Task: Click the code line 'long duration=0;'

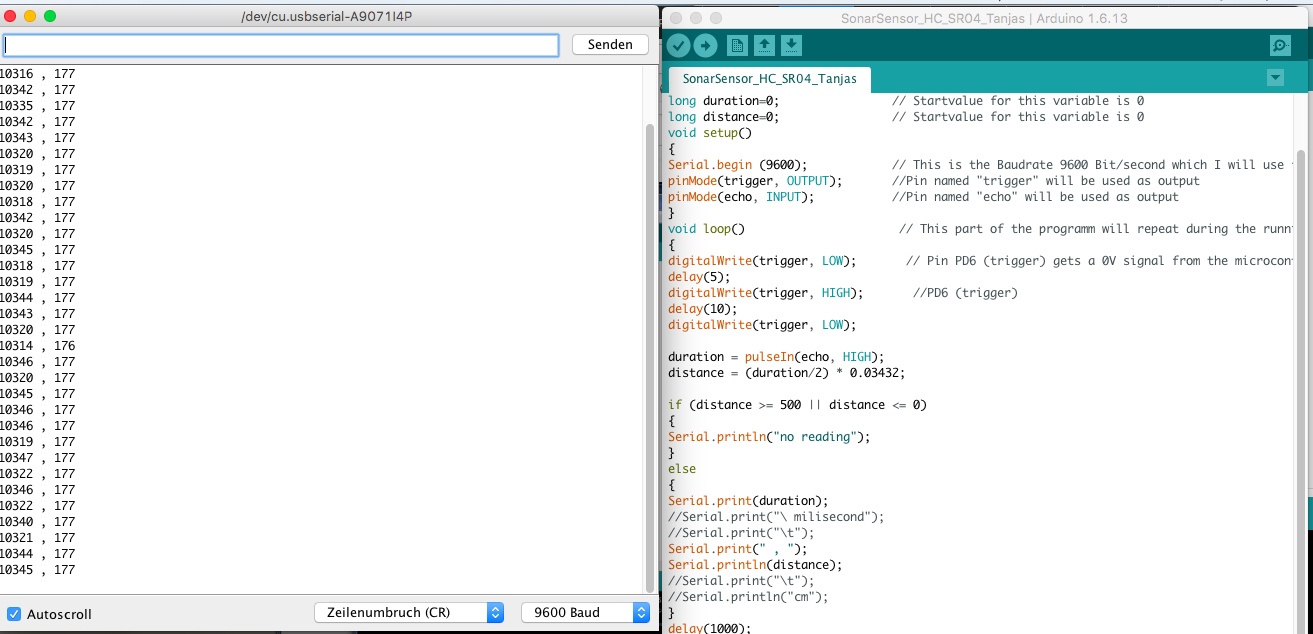Action: (x=724, y=101)
